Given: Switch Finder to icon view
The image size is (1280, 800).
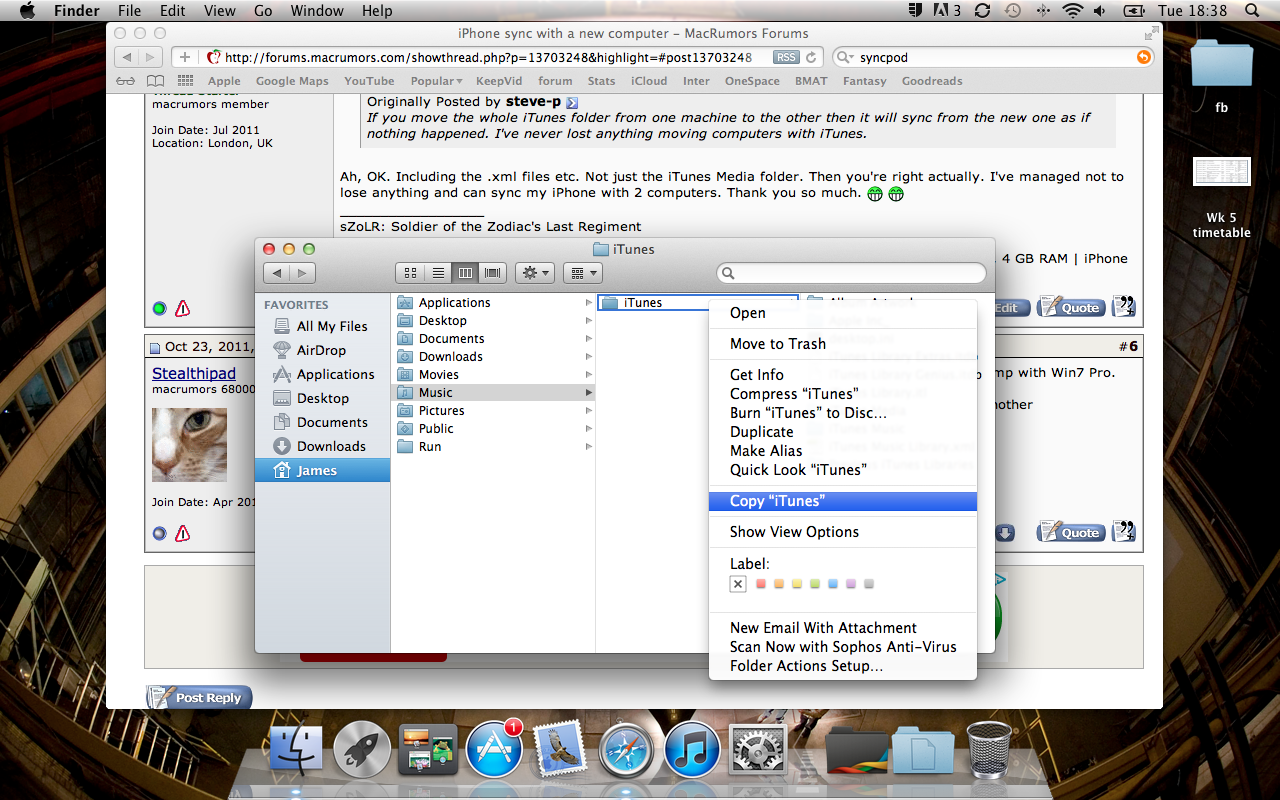Looking at the screenshot, I should pyautogui.click(x=410, y=272).
